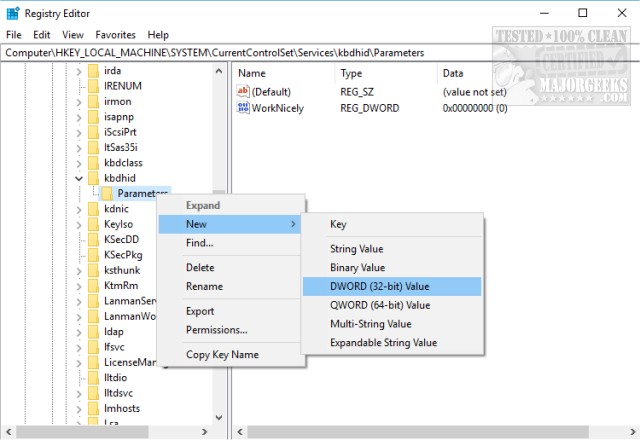Click the lfsvc folder icon
Screen dimensions: 640x440
(93, 347)
